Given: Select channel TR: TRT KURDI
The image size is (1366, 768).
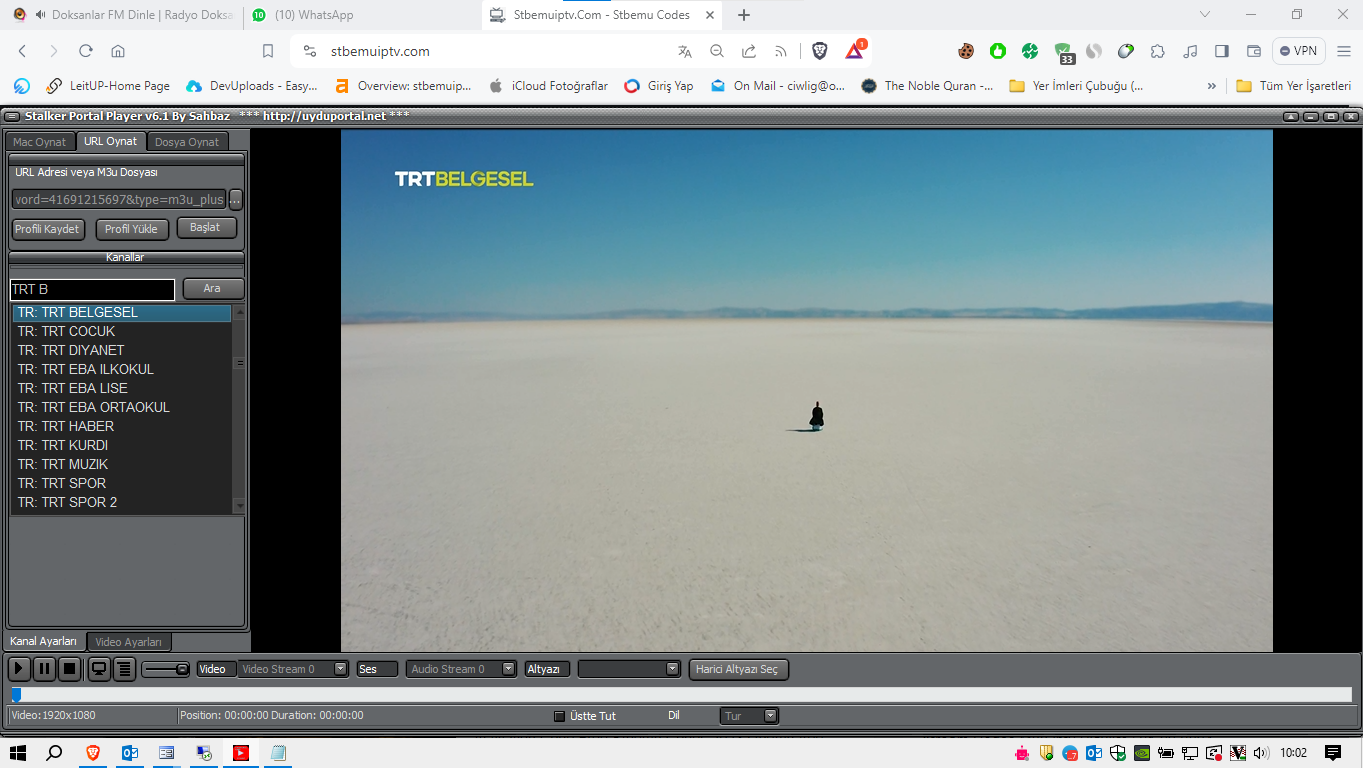Looking at the screenshot, I should 122,445.
